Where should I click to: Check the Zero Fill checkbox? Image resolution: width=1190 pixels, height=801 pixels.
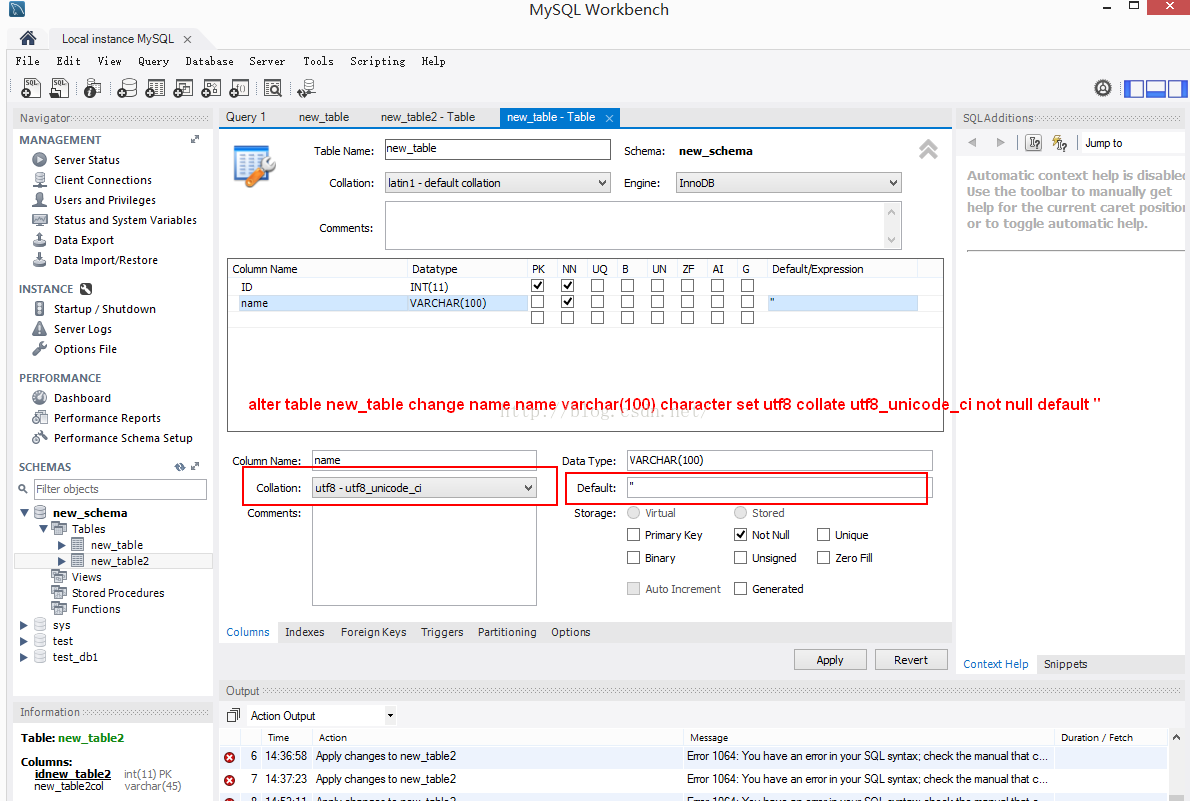pos(823,557)
